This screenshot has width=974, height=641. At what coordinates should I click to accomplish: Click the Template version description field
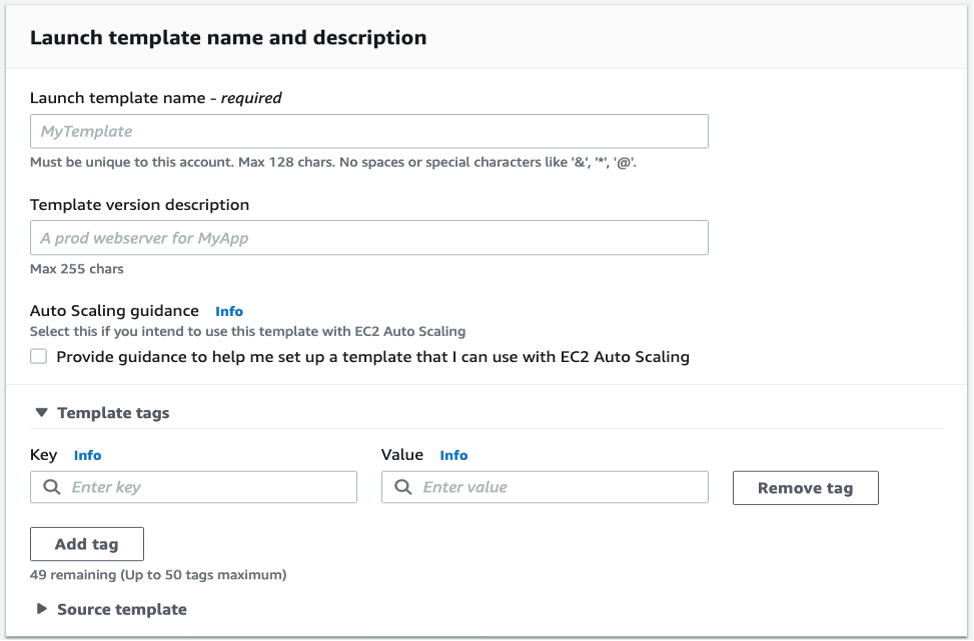pos(369,238)
